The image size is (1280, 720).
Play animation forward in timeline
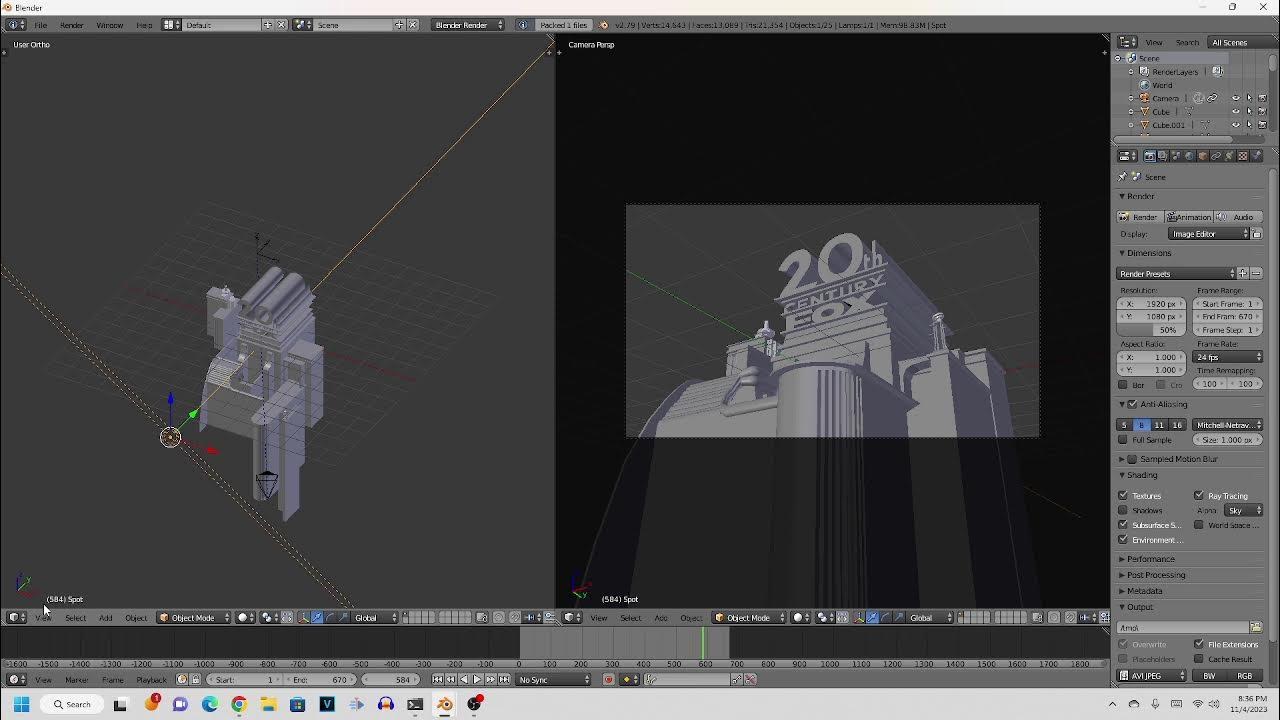(477, 680)
